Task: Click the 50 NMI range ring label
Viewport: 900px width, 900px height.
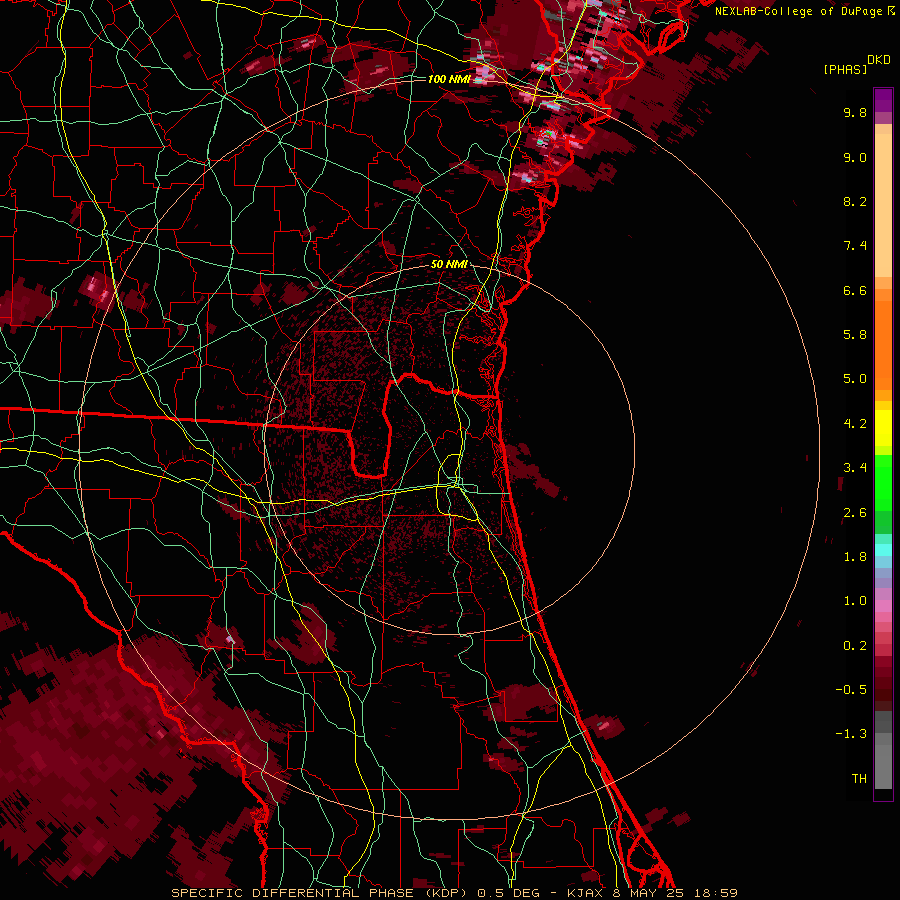Action: pos(448,264)
